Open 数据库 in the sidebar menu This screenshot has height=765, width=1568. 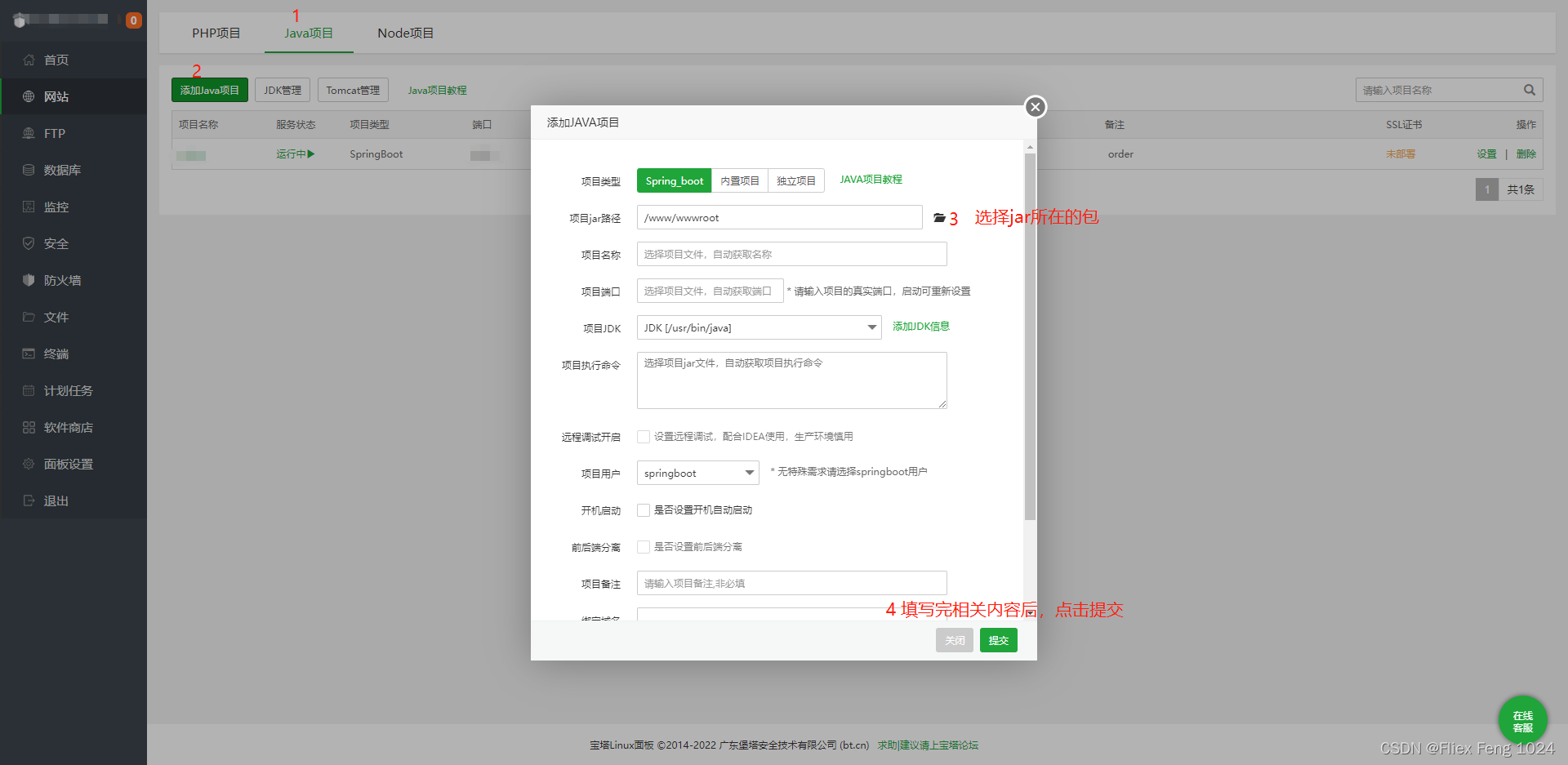(x=73, y=170)
